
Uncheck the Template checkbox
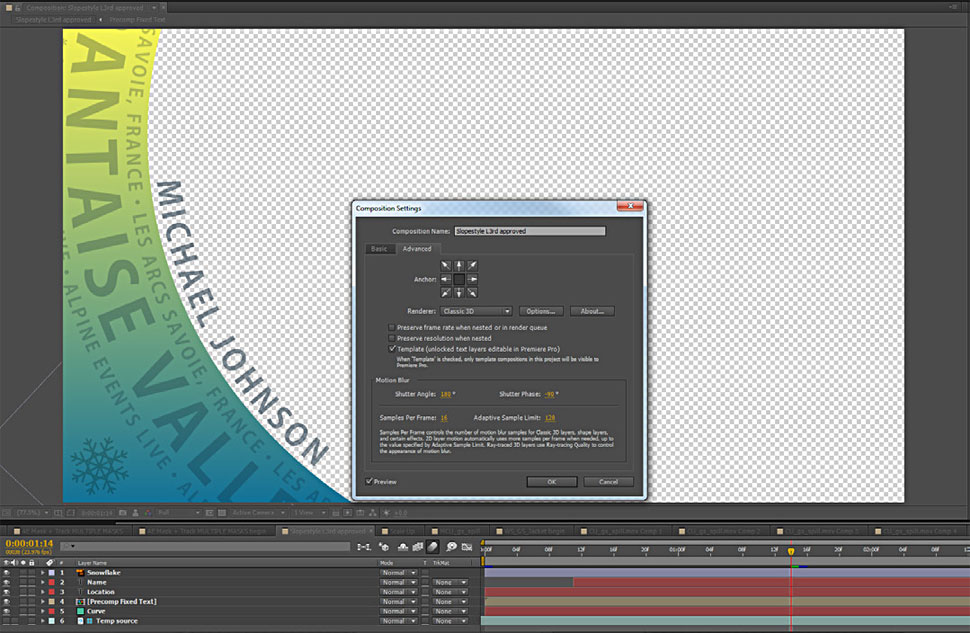[x=391, y=349]
